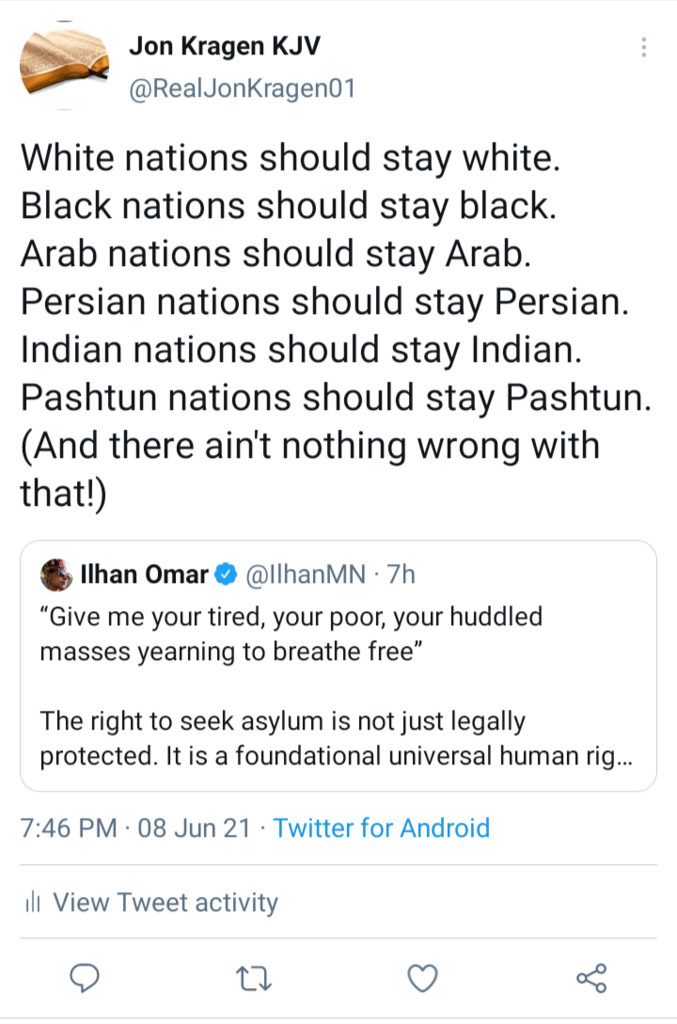Open the three-dot more options menu
The width and height of the screenshot is (677, 1024).
pos(644,47)
